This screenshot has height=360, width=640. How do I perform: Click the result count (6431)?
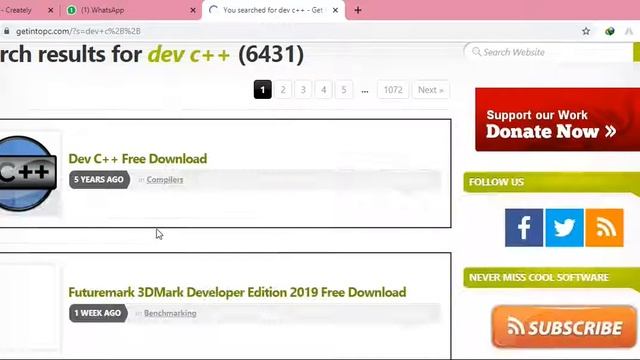(271, 55)
